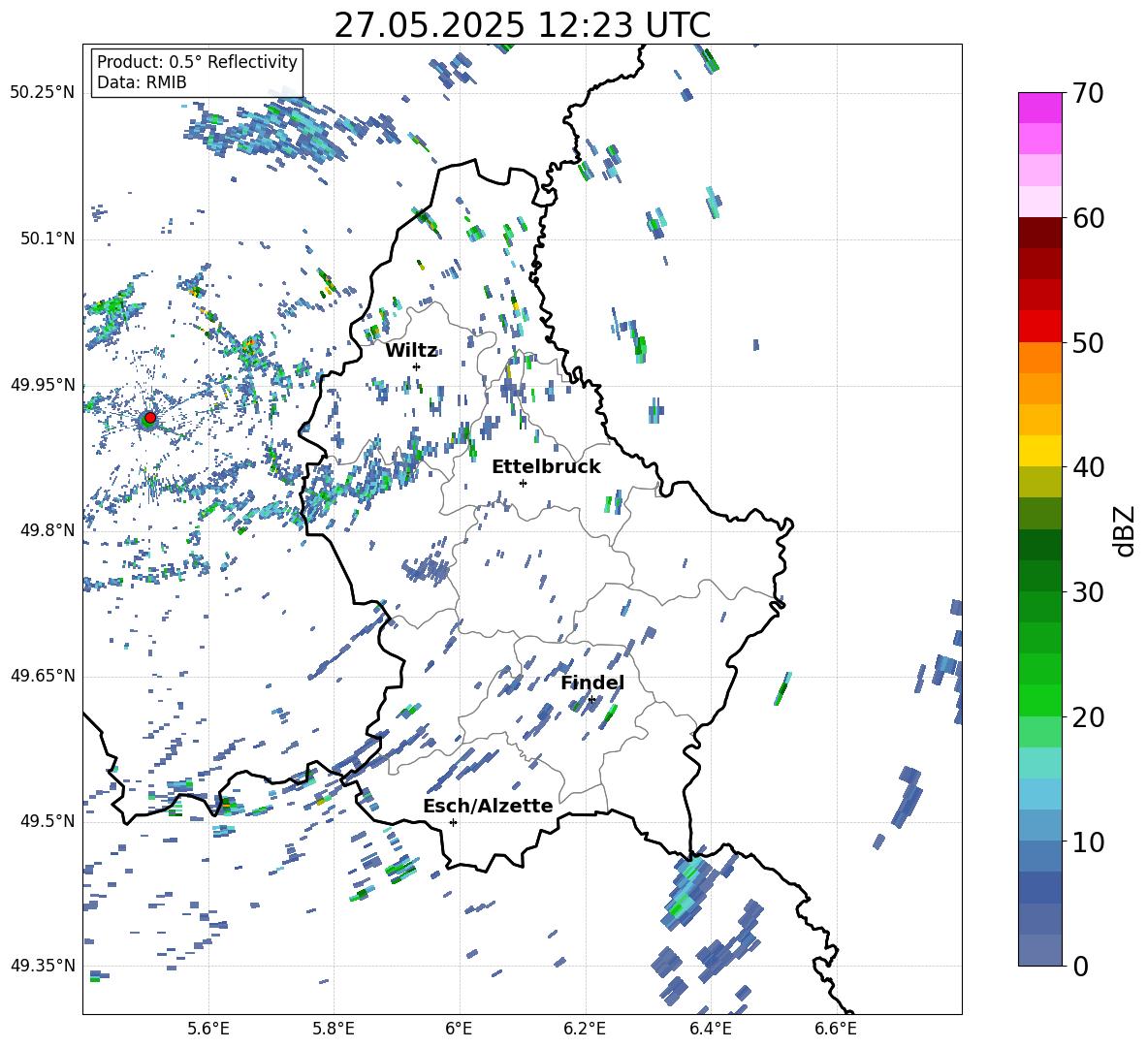Viewport: 1148px width, 1048px height.
Task: Click 'Product: 0.5° Reflectivity' text
Action: (x=197, y=61)
